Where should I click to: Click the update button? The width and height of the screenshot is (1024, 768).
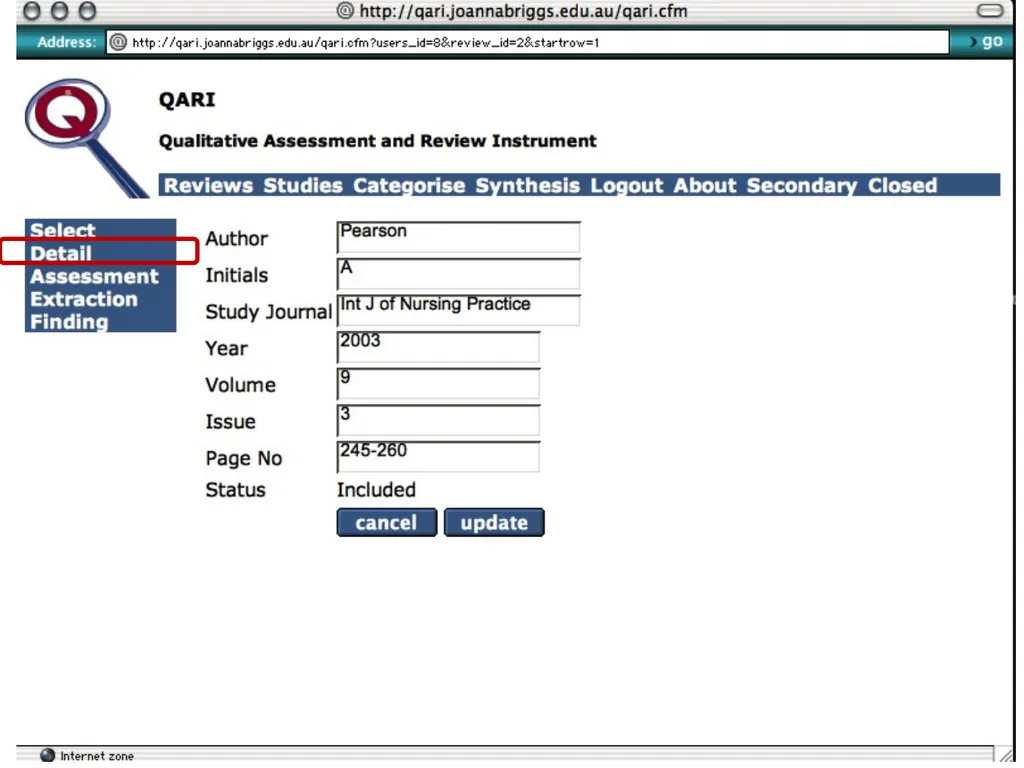click(494, 522)
